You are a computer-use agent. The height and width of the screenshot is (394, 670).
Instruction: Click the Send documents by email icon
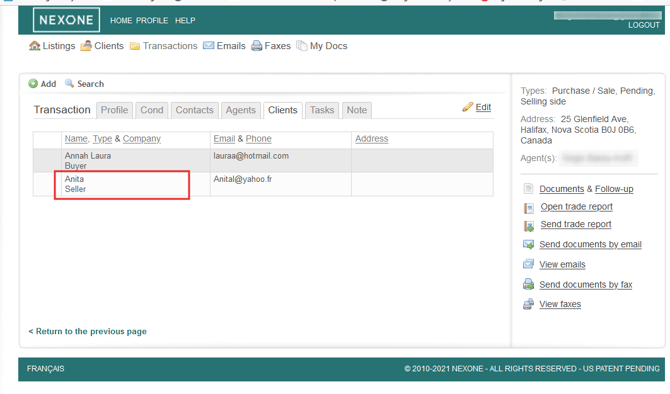[529, 244]
